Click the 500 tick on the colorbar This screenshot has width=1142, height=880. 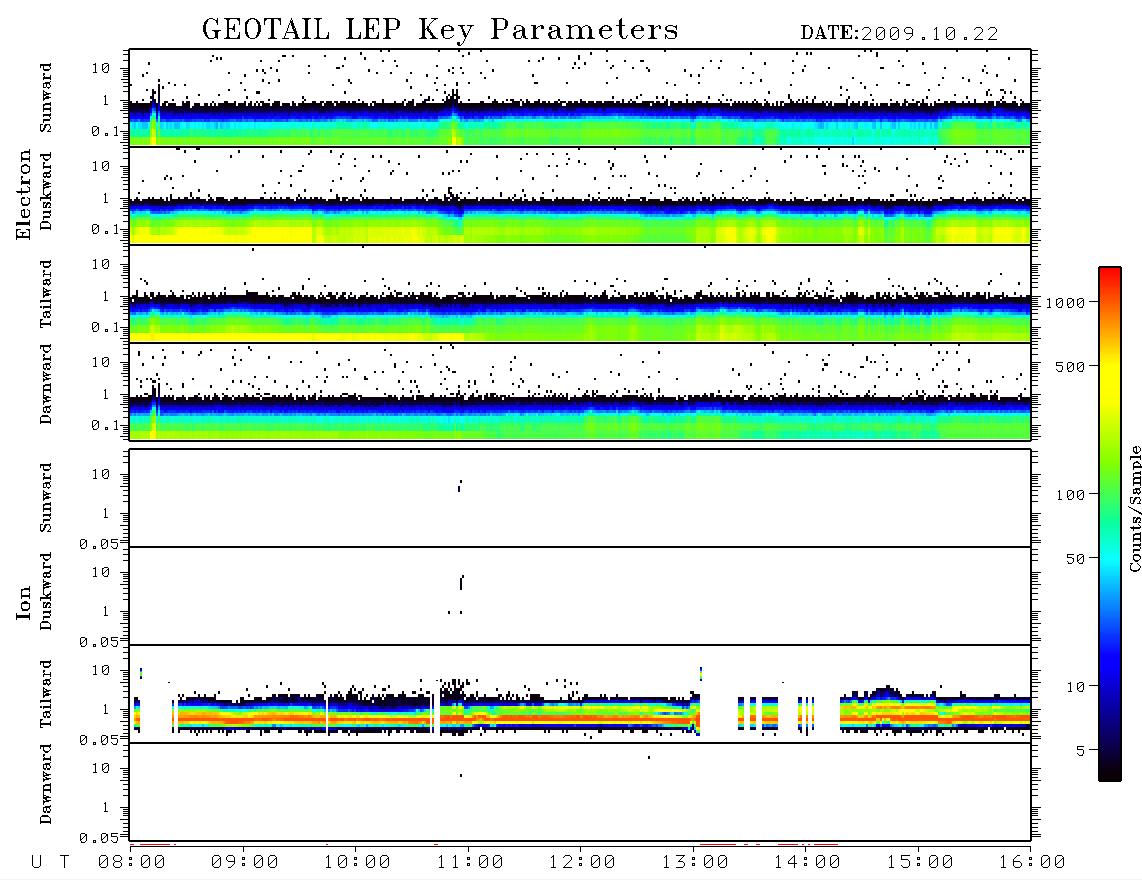(1070, 366)
